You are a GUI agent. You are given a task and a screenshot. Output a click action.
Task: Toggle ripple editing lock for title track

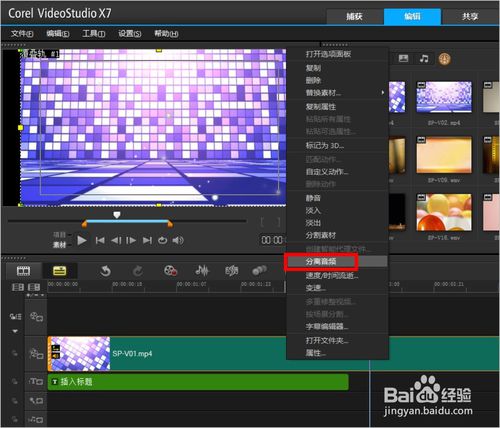[x=14, y=381]
